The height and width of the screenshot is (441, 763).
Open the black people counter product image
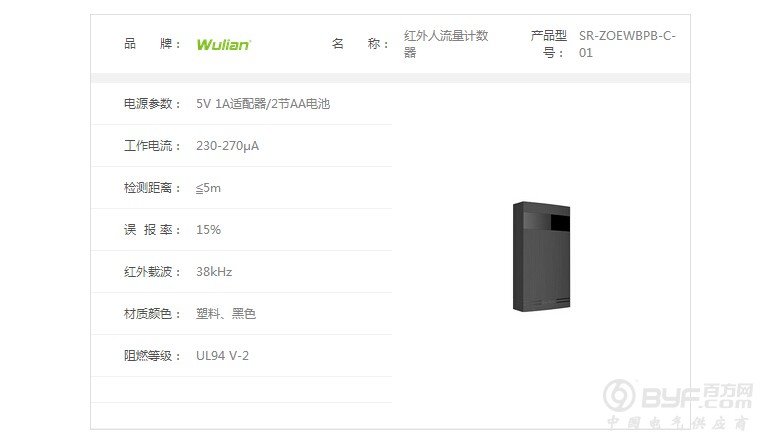tap(541, 257)
